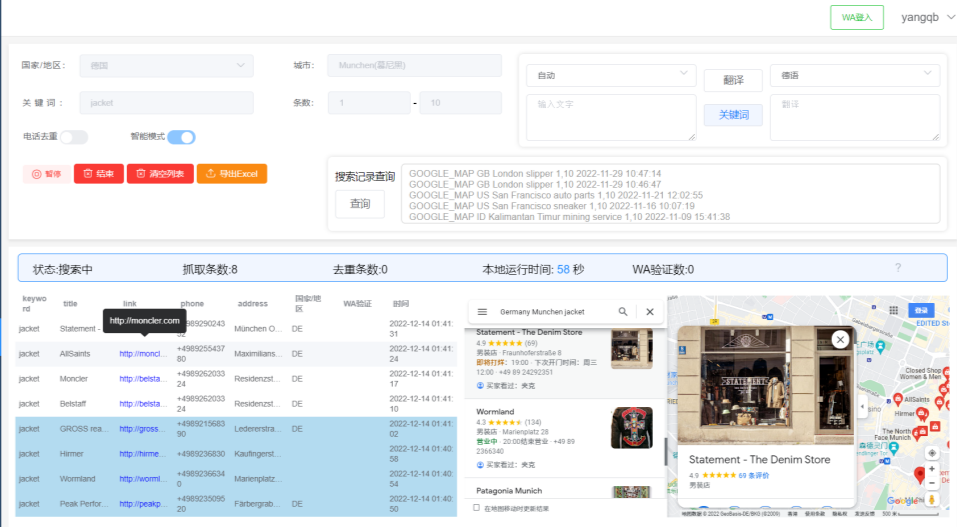Screen dimensions: 957x527
Task: Toggle the smart mode switch
Action: pos(181,137)
